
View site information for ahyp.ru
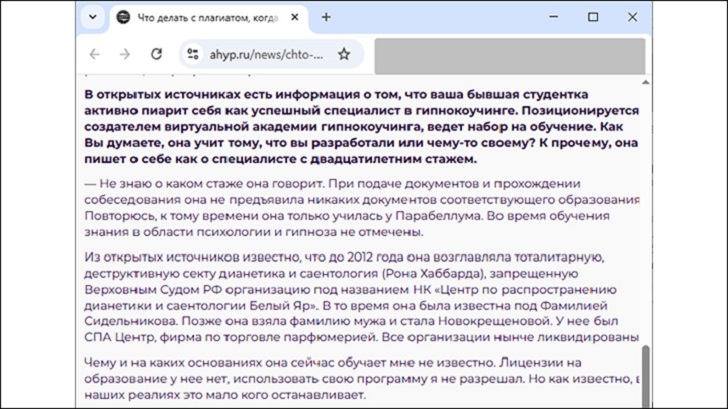click(193, 54)
